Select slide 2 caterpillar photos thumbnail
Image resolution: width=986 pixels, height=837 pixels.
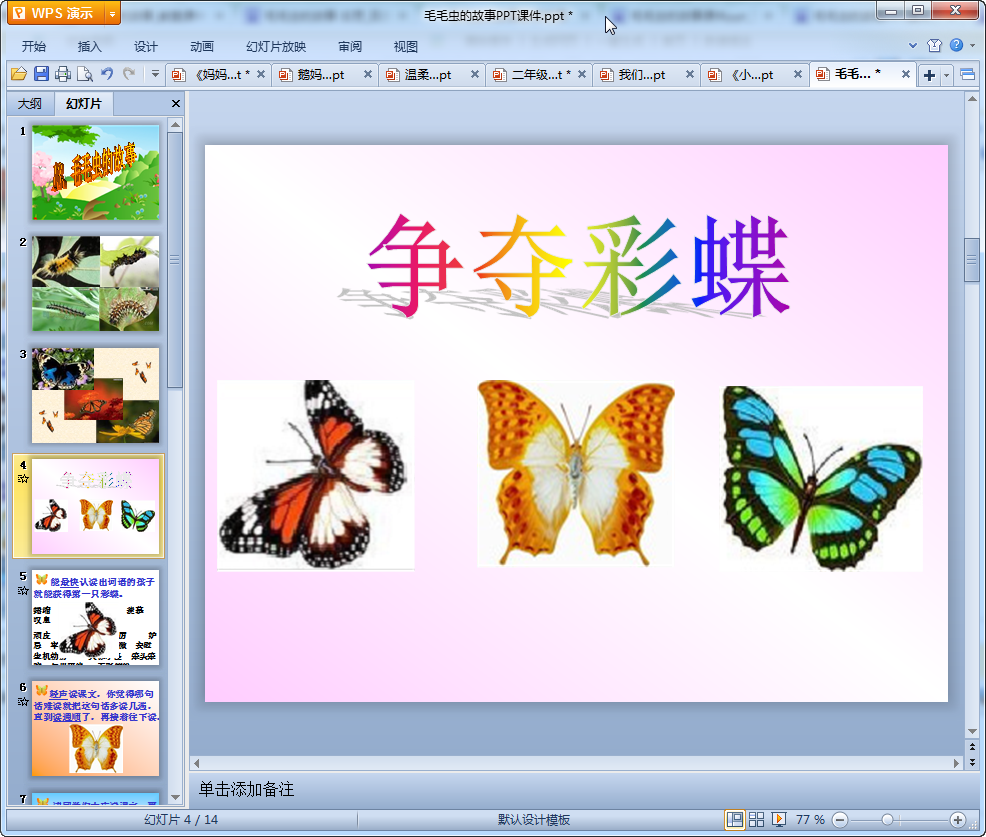(x=96, y=284)
